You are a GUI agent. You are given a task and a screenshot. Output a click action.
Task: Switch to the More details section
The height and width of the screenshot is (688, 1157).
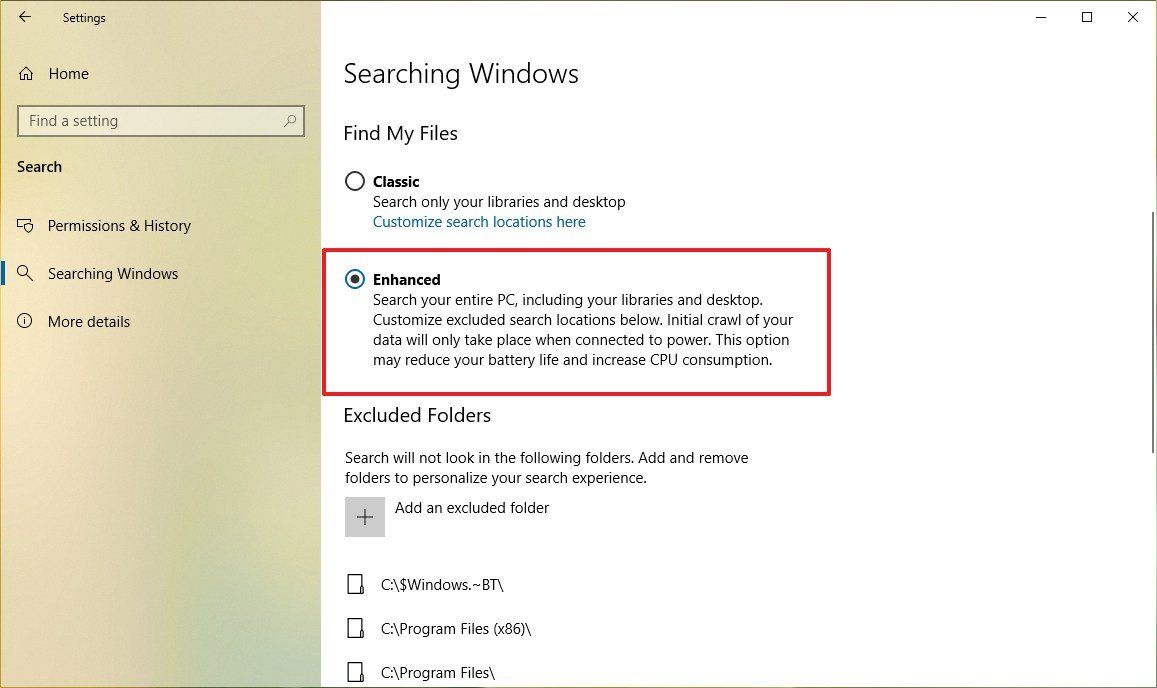[89, 321]
